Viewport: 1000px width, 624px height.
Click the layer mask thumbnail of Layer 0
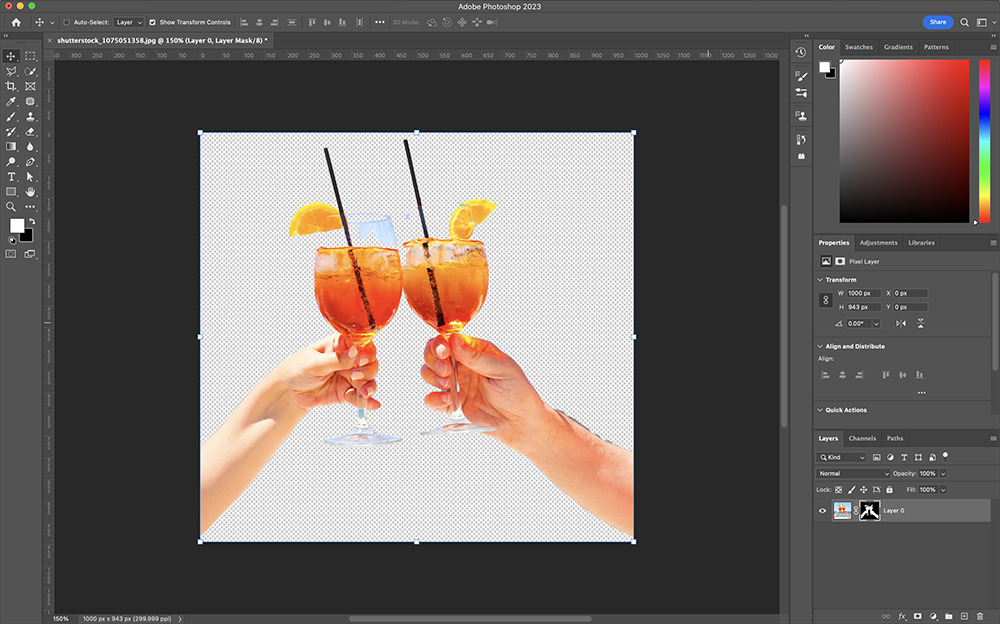click(869, 511)
